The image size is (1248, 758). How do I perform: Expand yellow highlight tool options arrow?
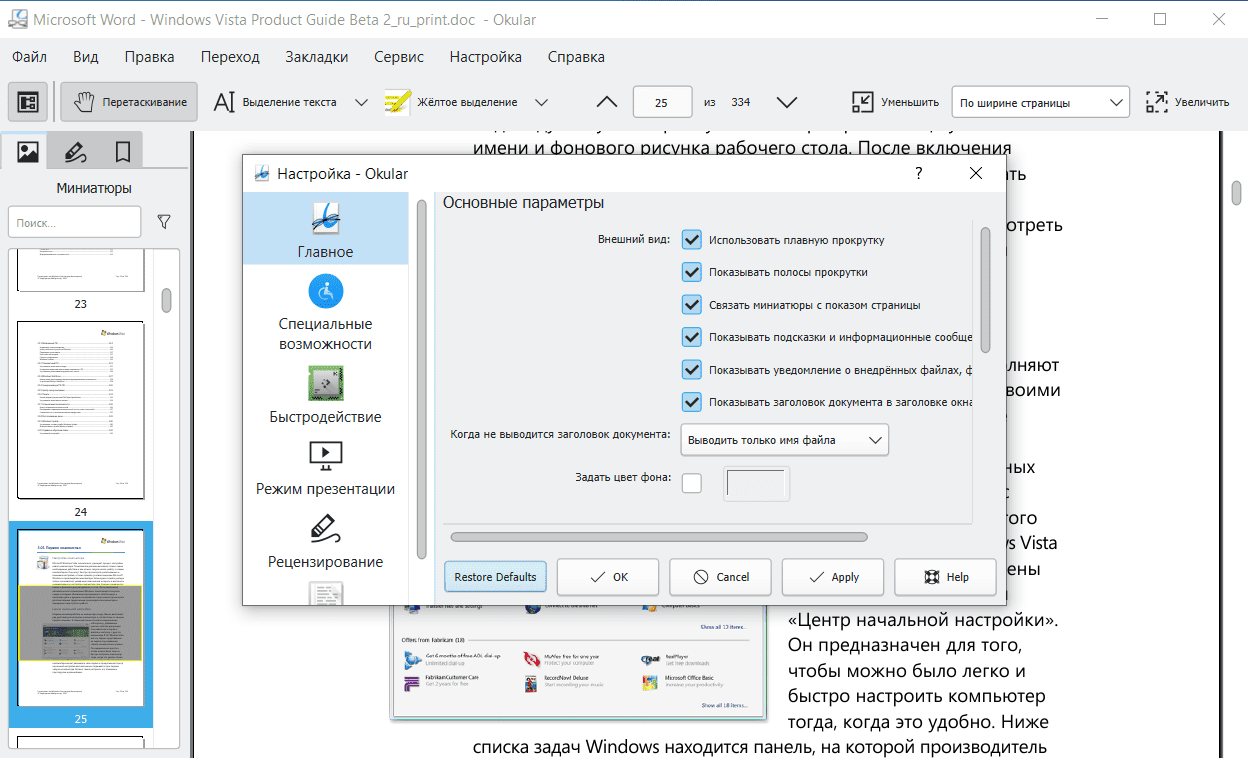coord(541,102)
